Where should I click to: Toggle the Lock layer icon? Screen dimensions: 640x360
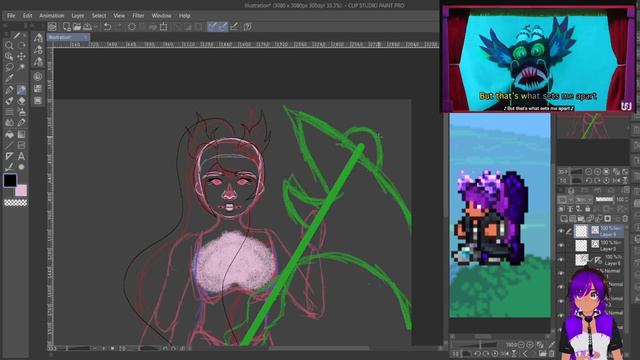click(x=588, y=209)
